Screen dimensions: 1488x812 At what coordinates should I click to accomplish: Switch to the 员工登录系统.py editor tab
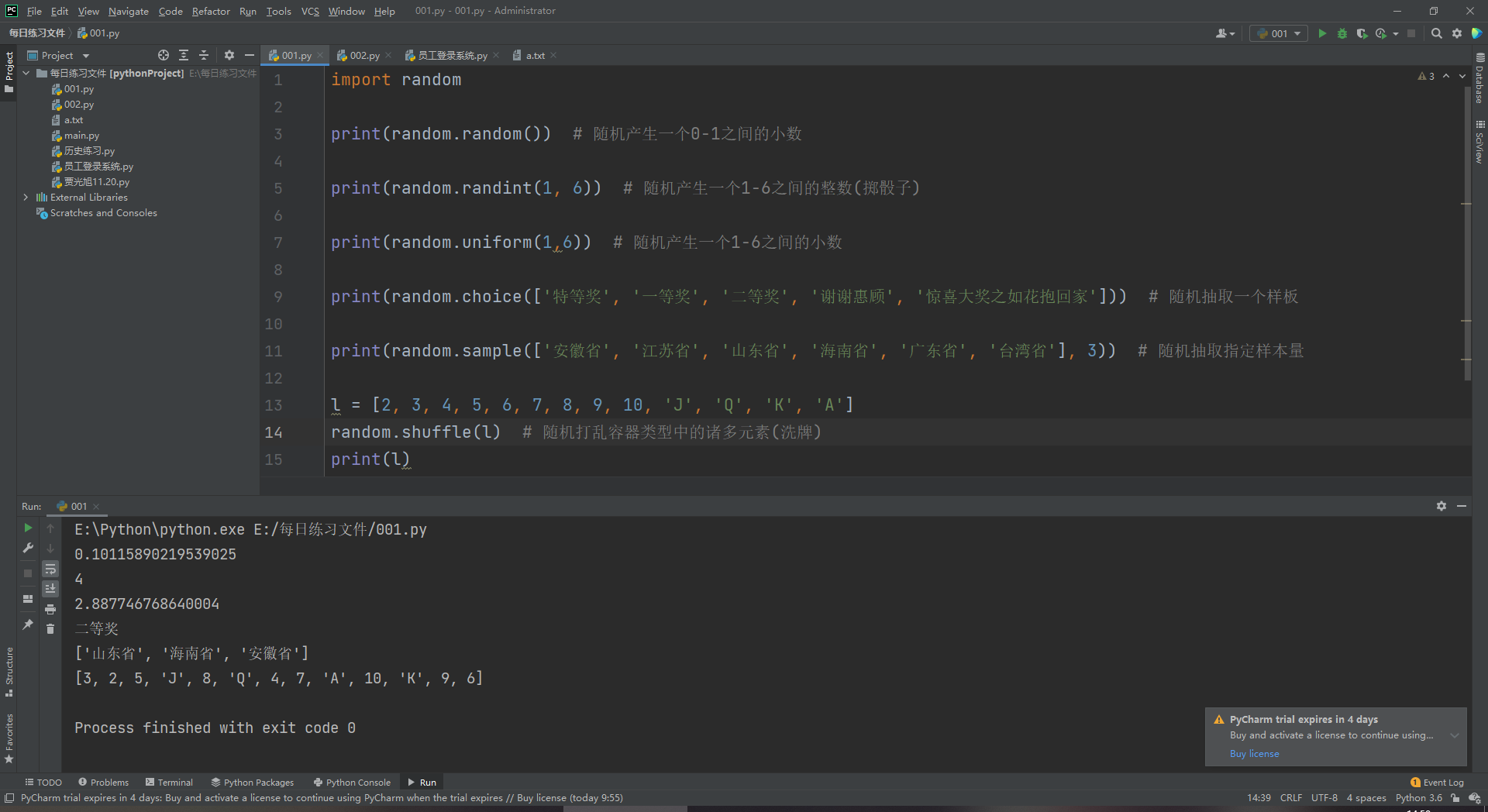[x=453, y=55]
